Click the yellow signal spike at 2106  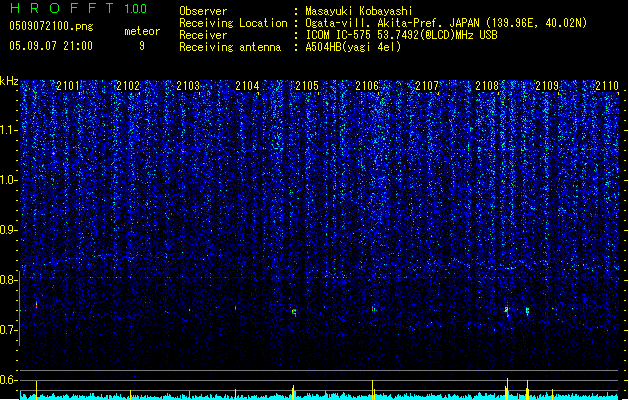coord(373,390)
